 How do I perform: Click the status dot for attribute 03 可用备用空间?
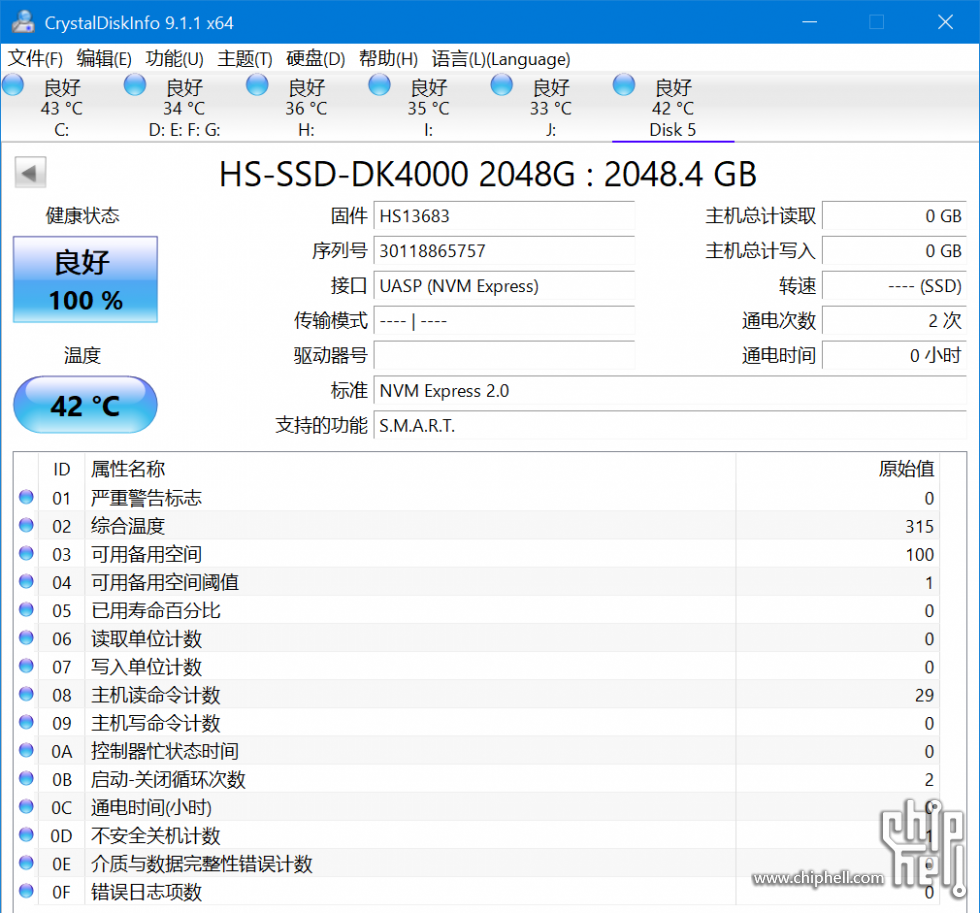26,553
